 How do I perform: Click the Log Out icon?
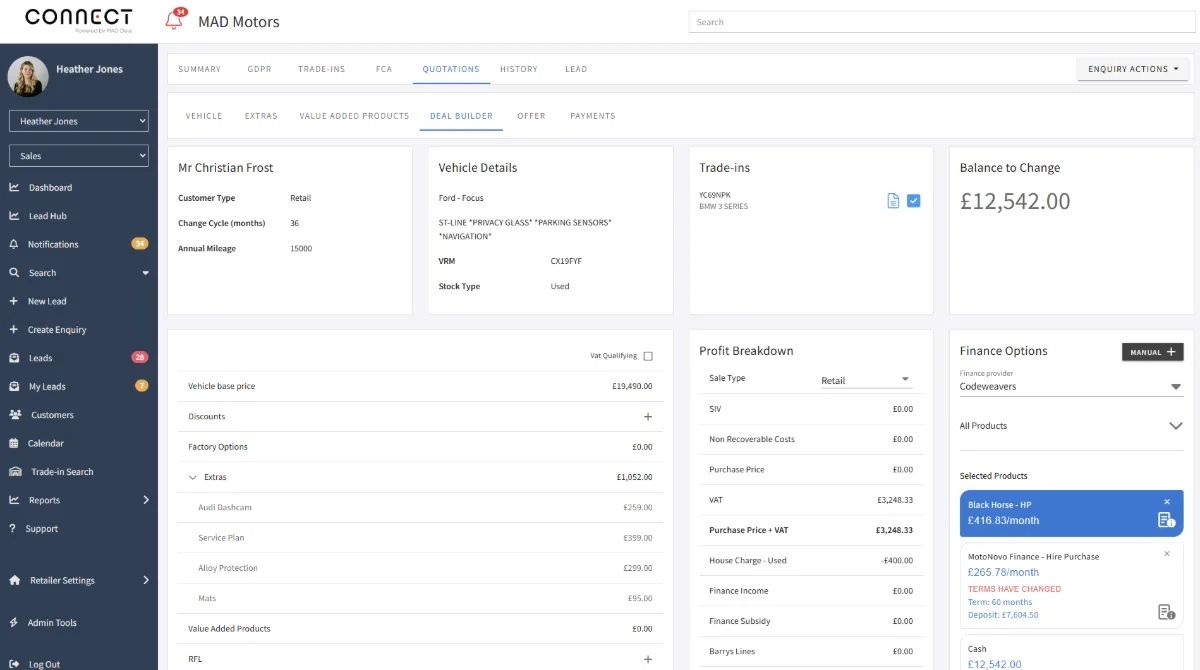14,664
